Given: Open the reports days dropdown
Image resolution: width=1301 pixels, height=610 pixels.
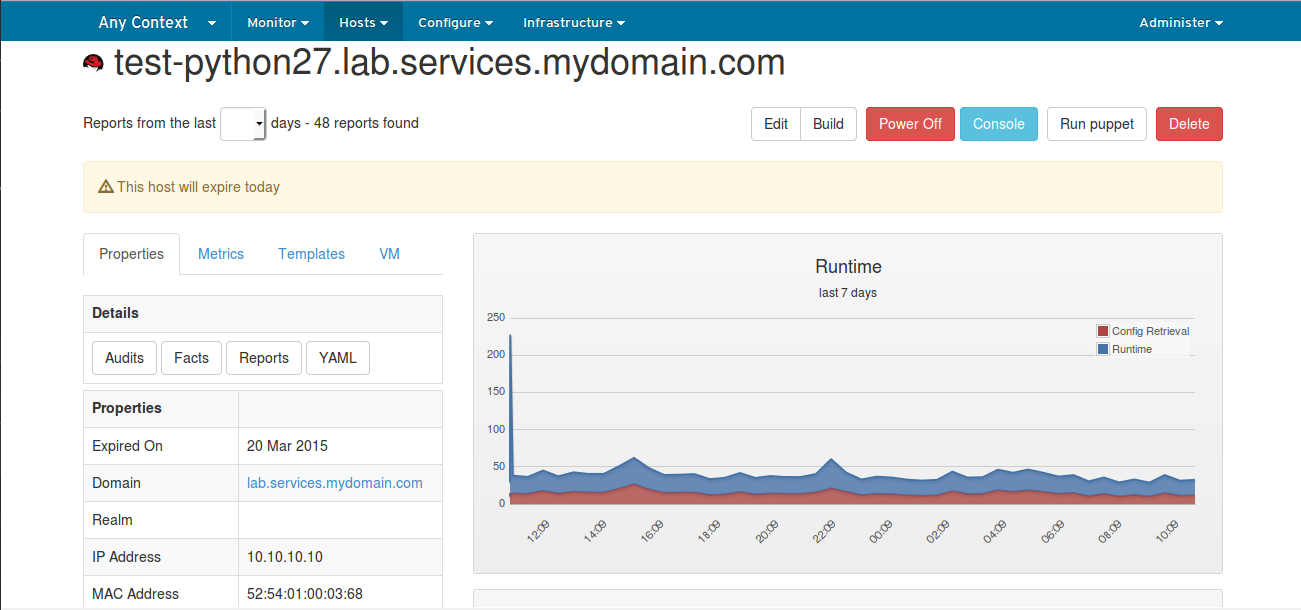Looking at the screenshot, I should coord(243,124).
